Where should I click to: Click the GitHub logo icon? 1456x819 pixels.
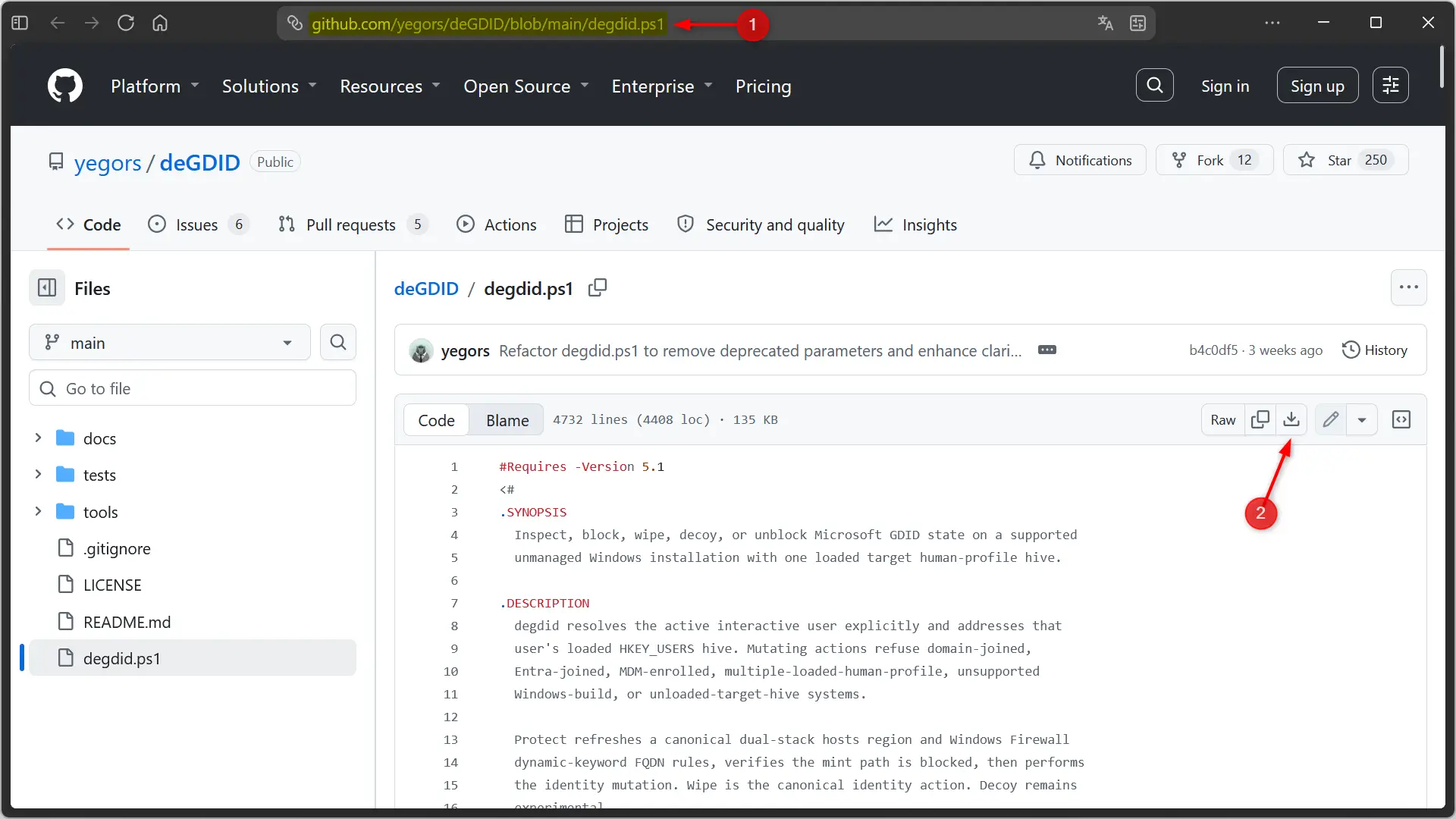coord(65,86)
